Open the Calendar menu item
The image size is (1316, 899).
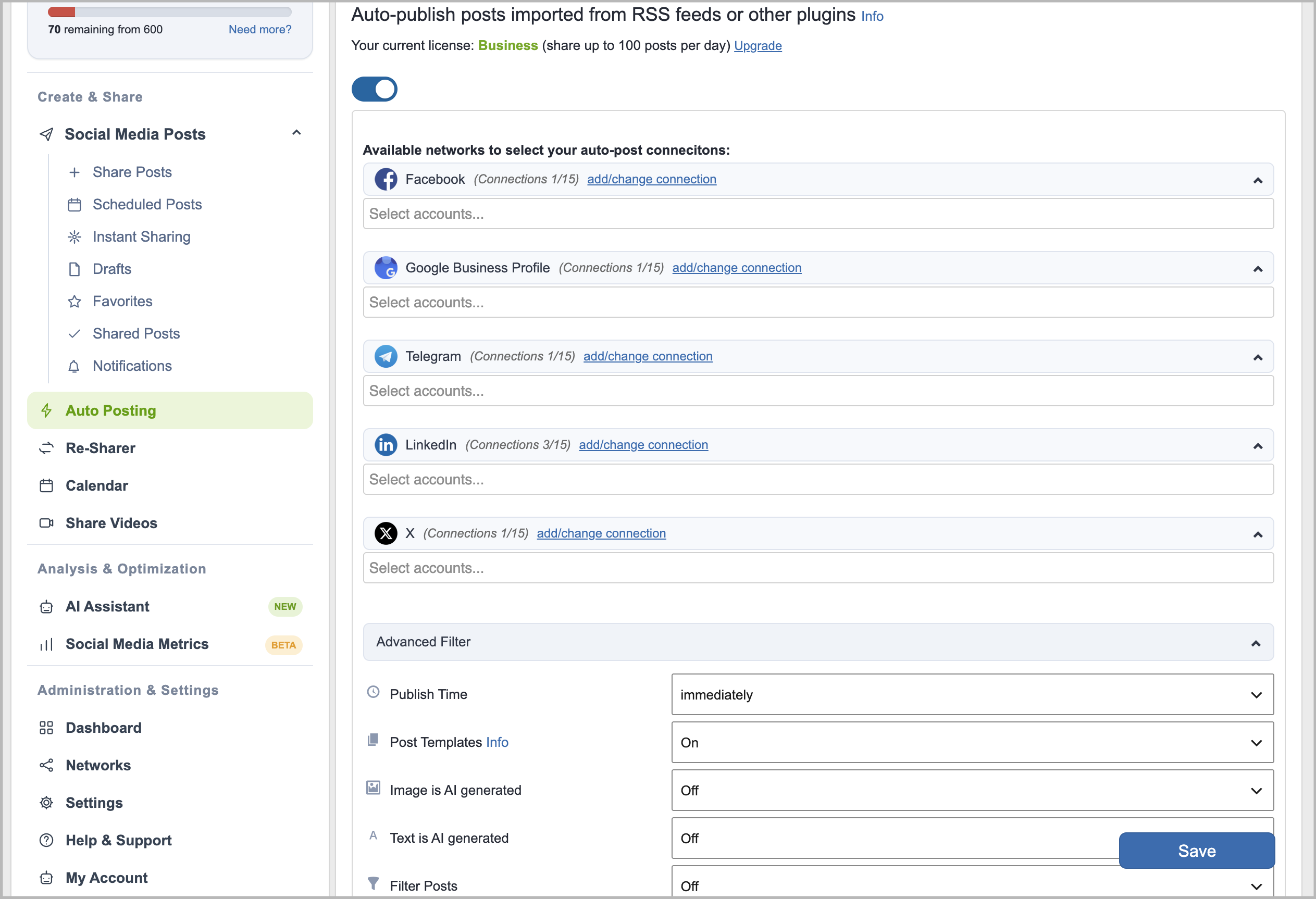[x=97, y=486]
